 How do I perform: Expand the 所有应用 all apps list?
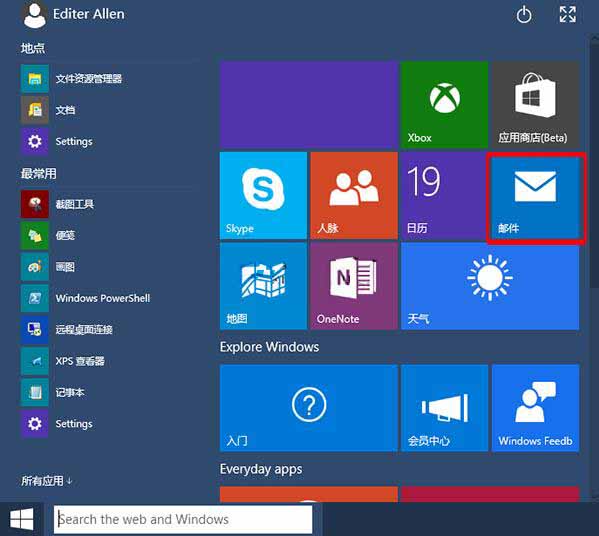[46, 481]
